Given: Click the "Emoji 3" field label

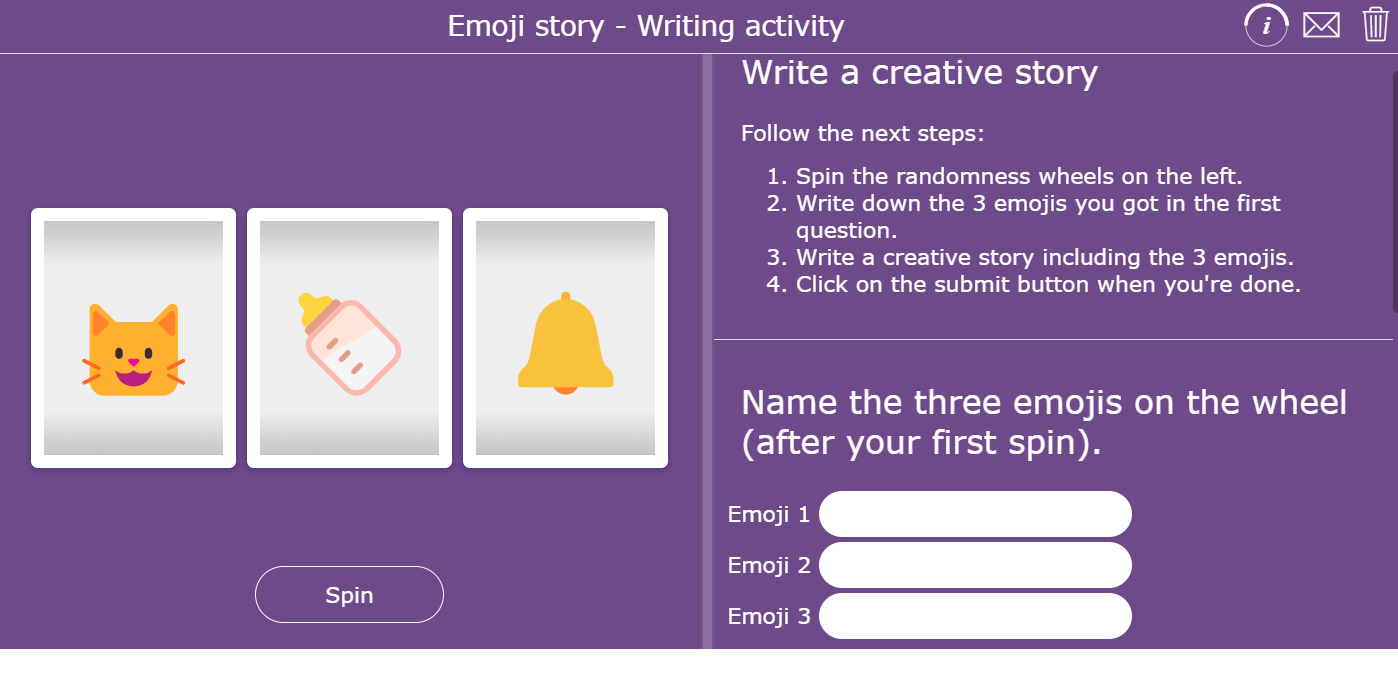Looking at the screenshot, I should pos(769,617).
